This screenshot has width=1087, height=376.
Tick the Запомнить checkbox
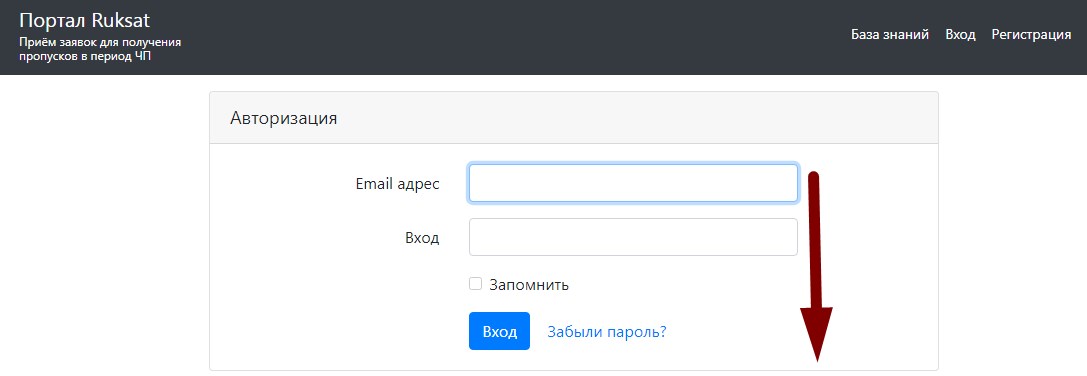click(x=475, y=284)
